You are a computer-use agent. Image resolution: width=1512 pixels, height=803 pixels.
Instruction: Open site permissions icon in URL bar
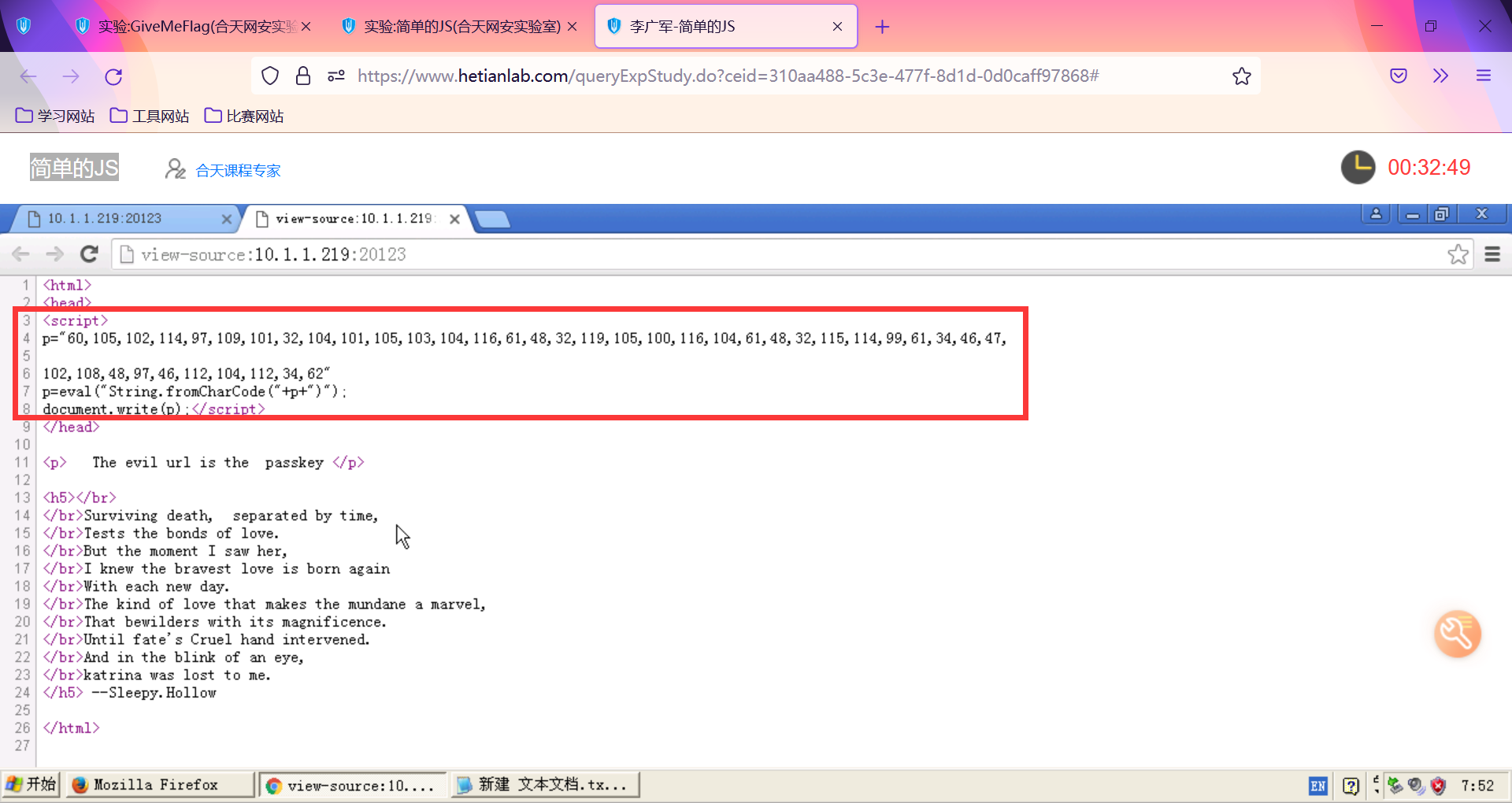[x=336, y=76]
